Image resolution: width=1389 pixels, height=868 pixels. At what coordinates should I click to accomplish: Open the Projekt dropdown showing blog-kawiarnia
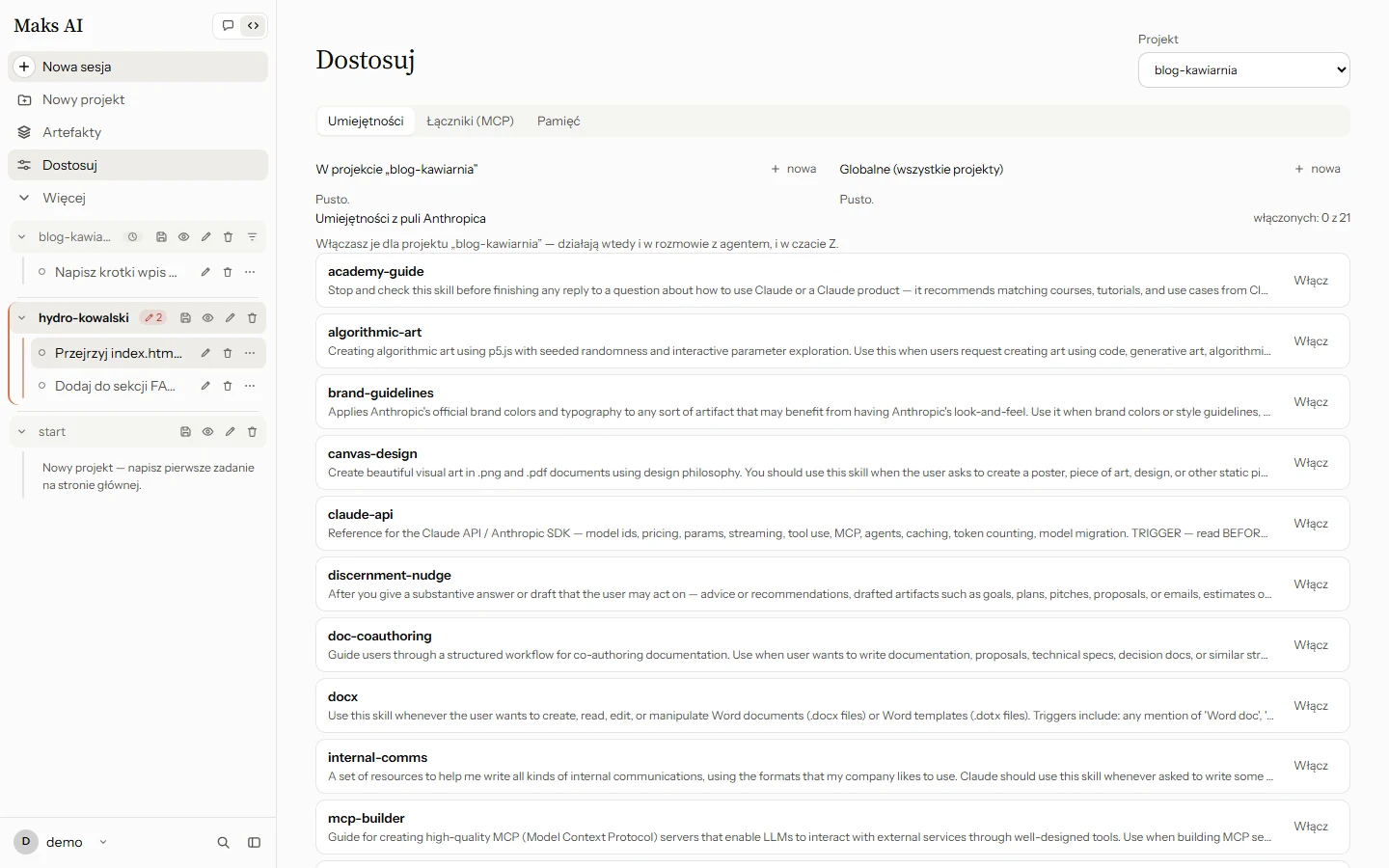(1243, 70)
